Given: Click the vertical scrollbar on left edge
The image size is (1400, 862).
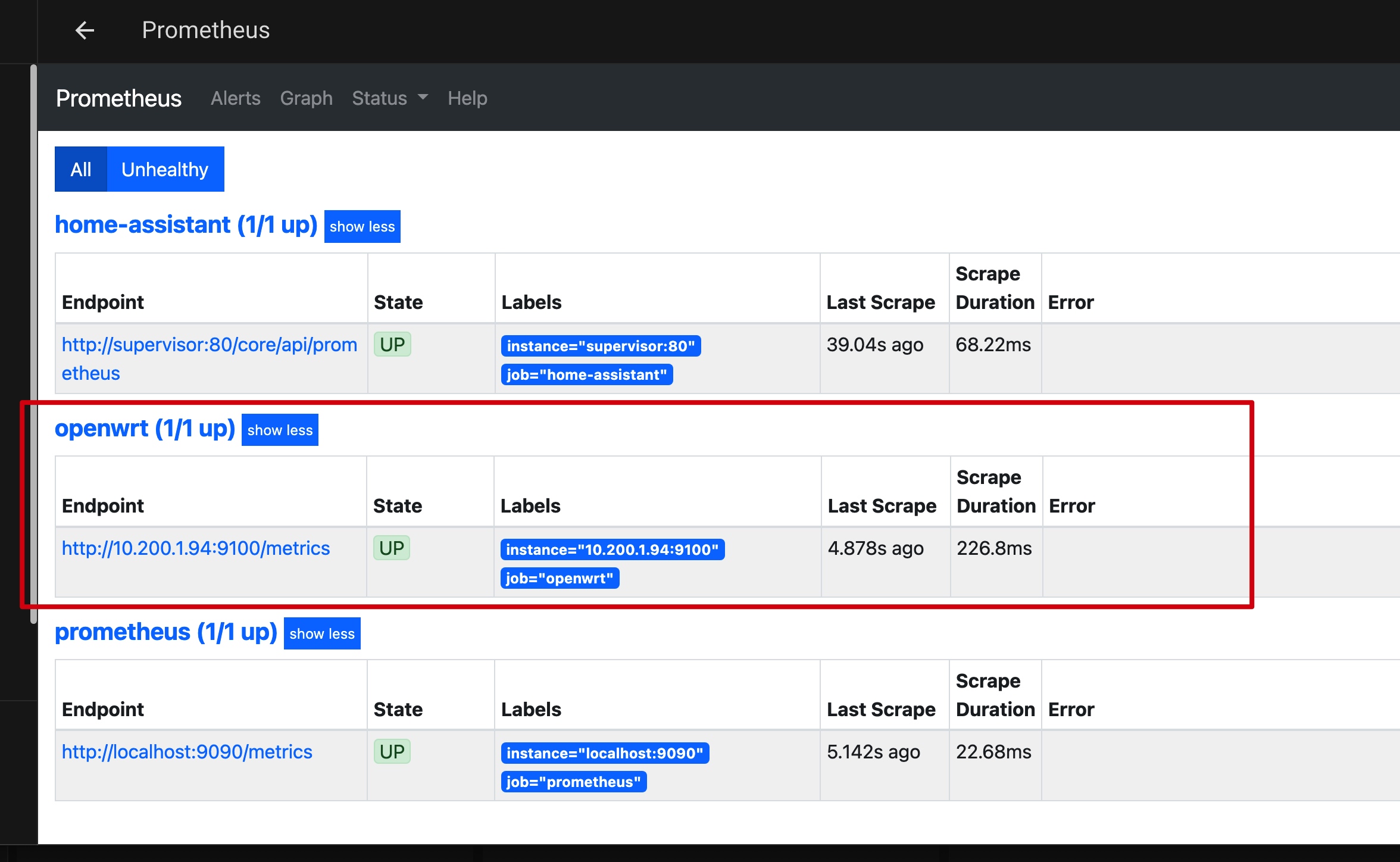Looking at the screenshot, I should [34, 344].
